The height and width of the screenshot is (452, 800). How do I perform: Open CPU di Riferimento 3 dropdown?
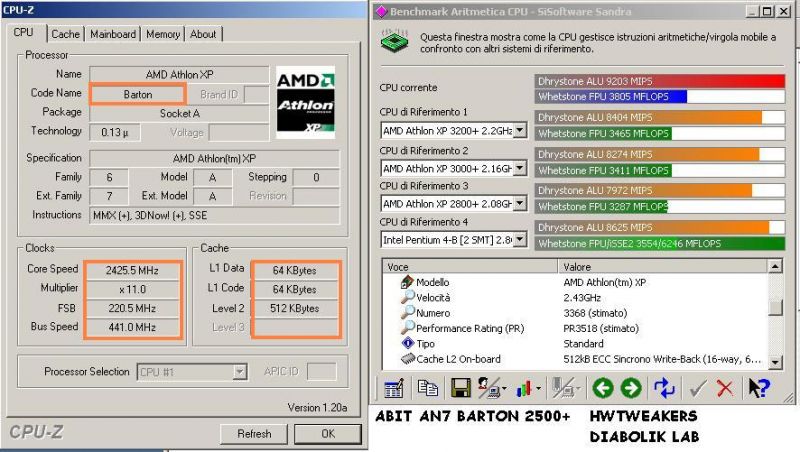[x=519, y=204]
